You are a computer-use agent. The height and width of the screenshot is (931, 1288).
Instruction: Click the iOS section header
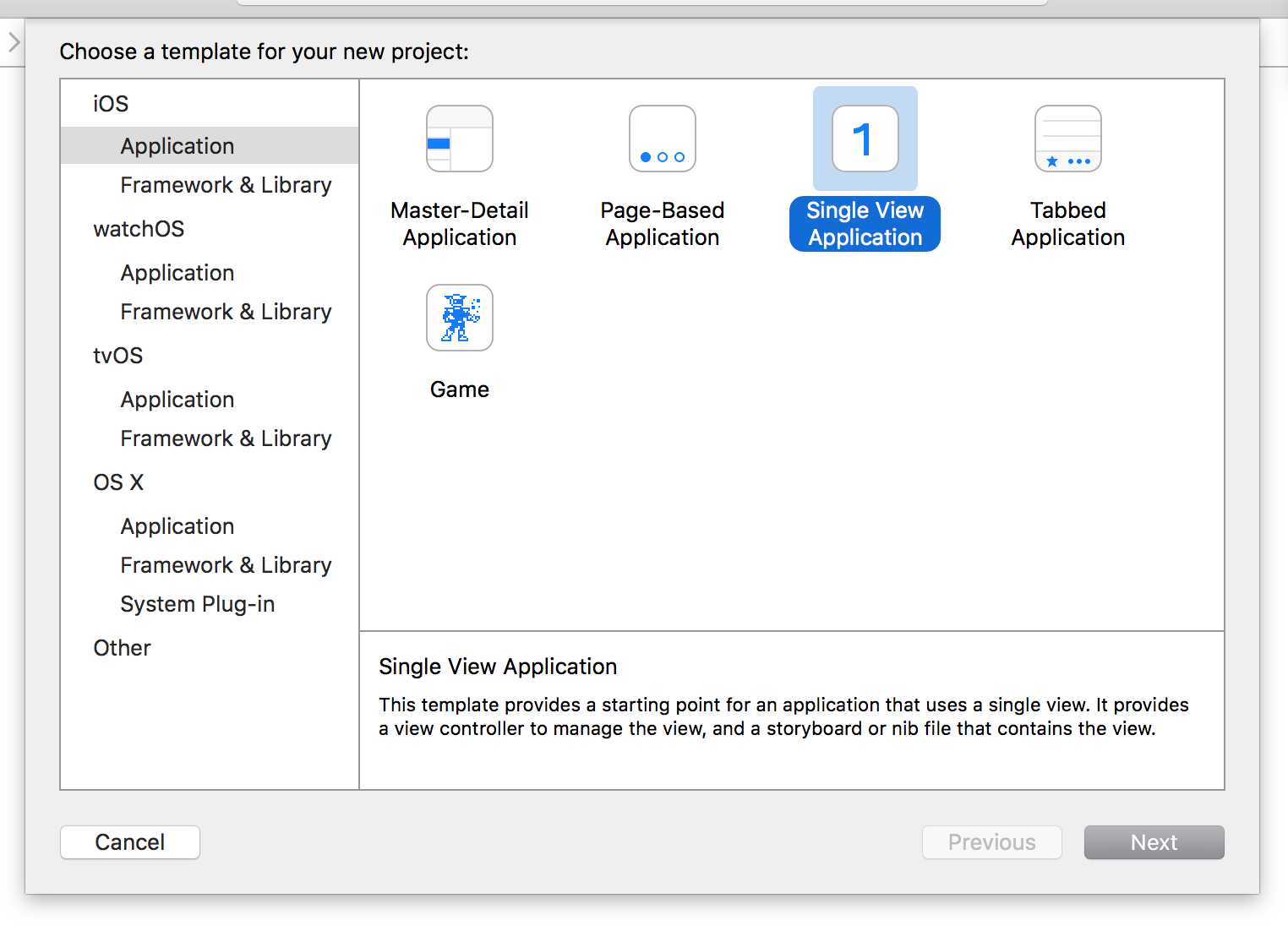point(111,104)
